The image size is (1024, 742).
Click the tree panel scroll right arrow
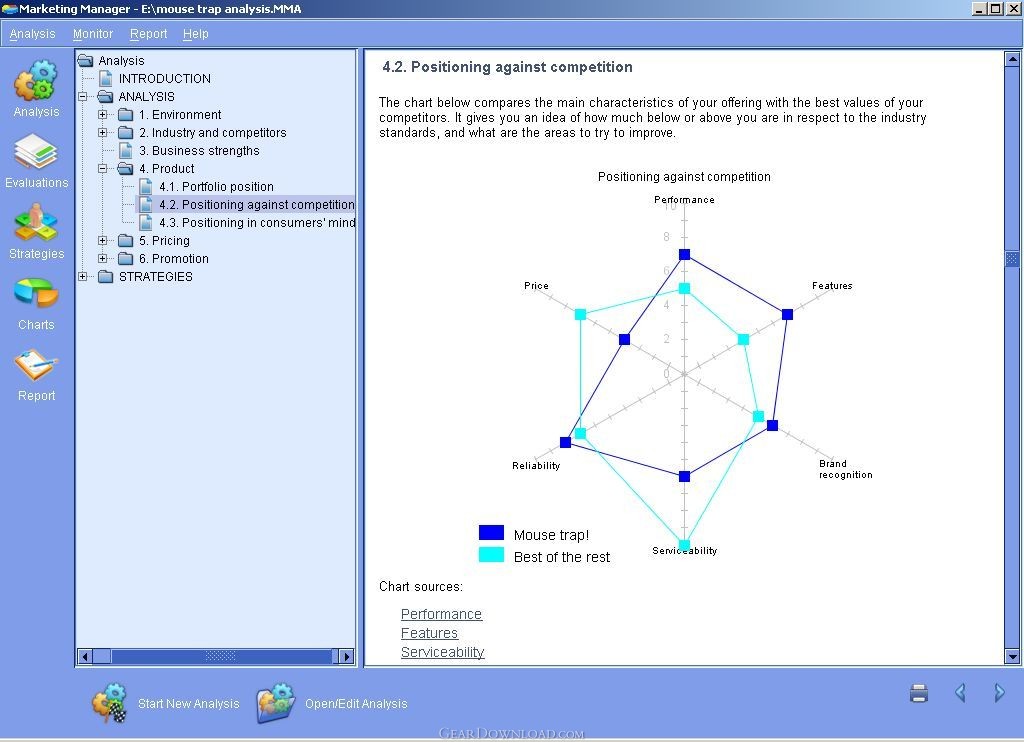click(x=347, y=656)
